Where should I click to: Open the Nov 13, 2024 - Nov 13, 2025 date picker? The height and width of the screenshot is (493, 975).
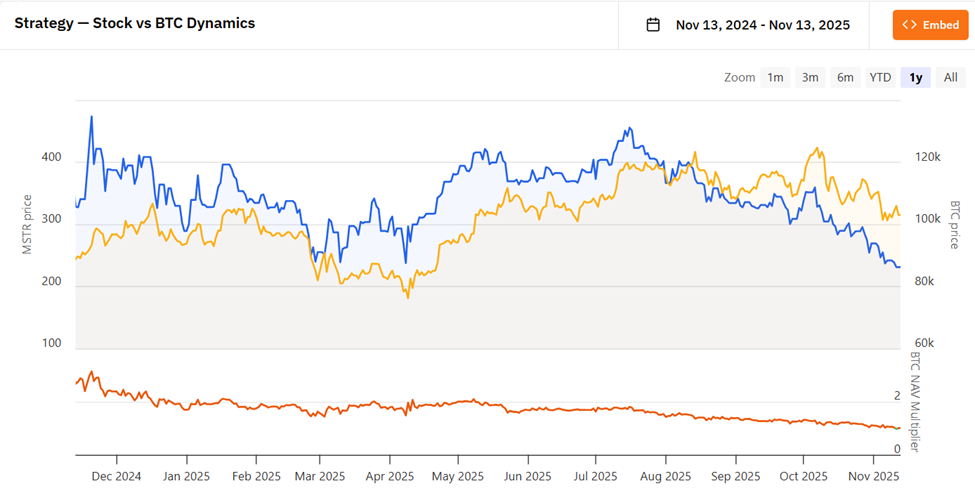click(x=762, y=25)
